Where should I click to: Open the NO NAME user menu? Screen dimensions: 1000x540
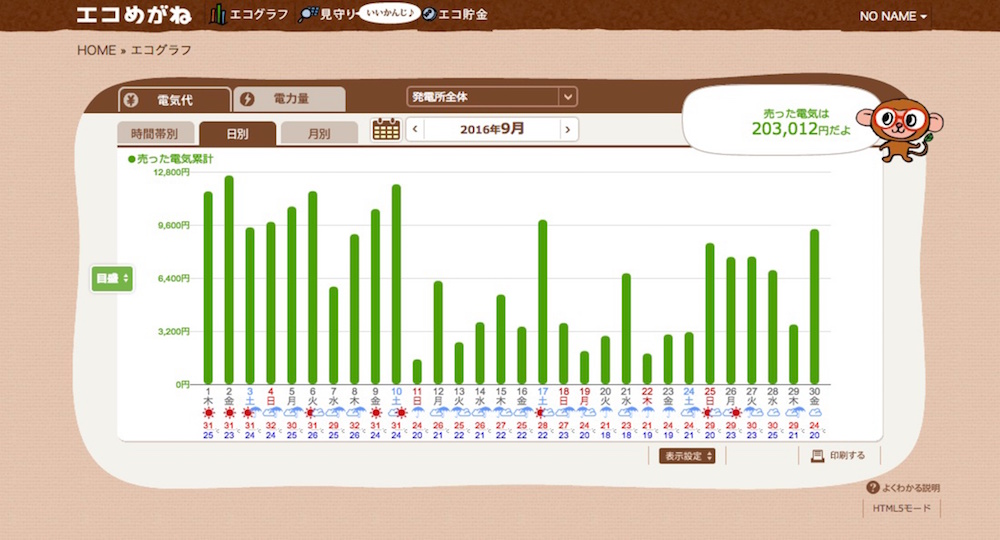tap(893, 17)
